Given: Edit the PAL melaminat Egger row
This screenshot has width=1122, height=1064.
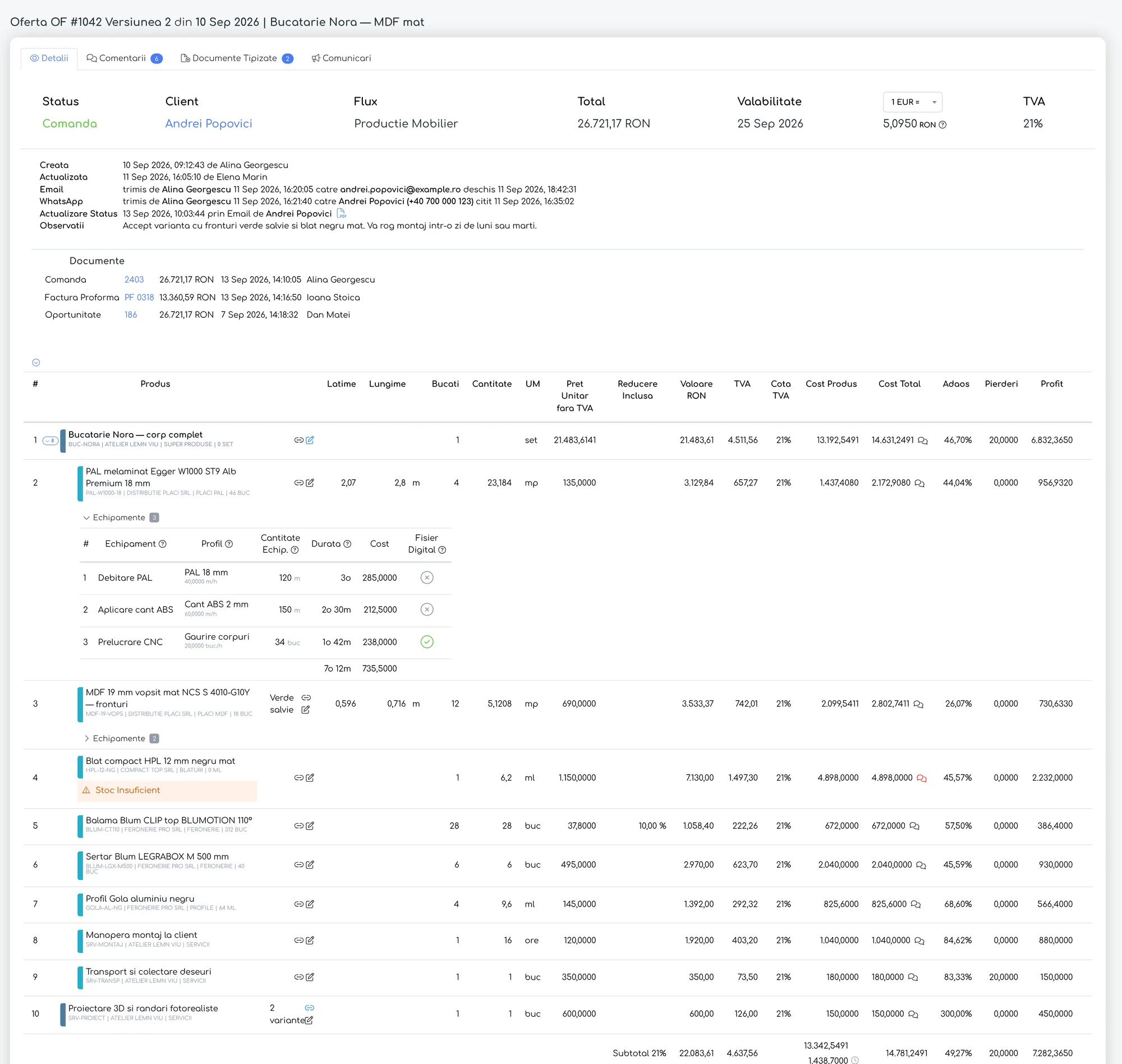Looking at the screenshot, I should pyautogui.click(x=310, y=483).
